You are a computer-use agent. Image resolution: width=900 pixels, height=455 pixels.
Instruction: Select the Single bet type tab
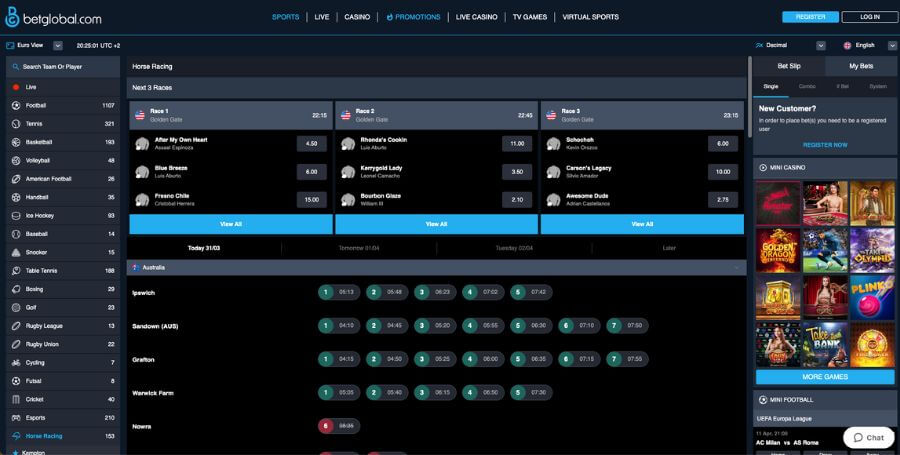(x=771, y=87)
